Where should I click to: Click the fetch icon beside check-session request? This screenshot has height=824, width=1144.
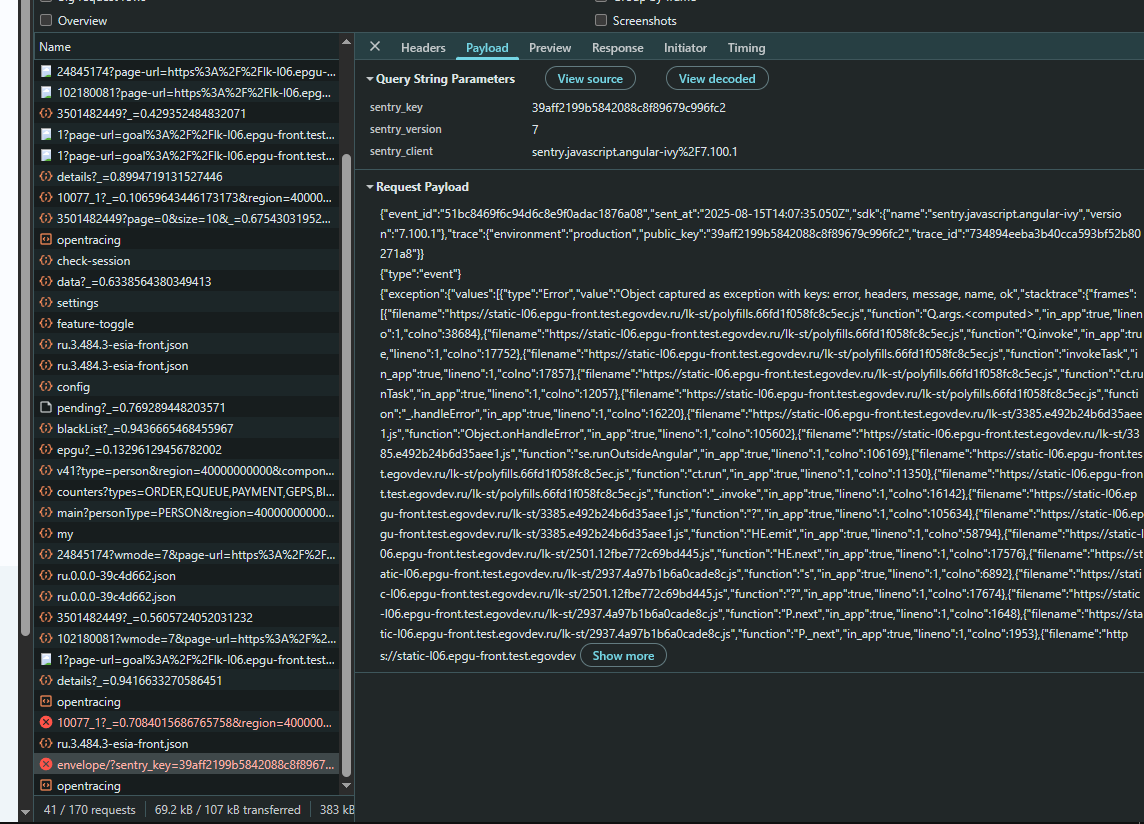[x=46, y=261]
